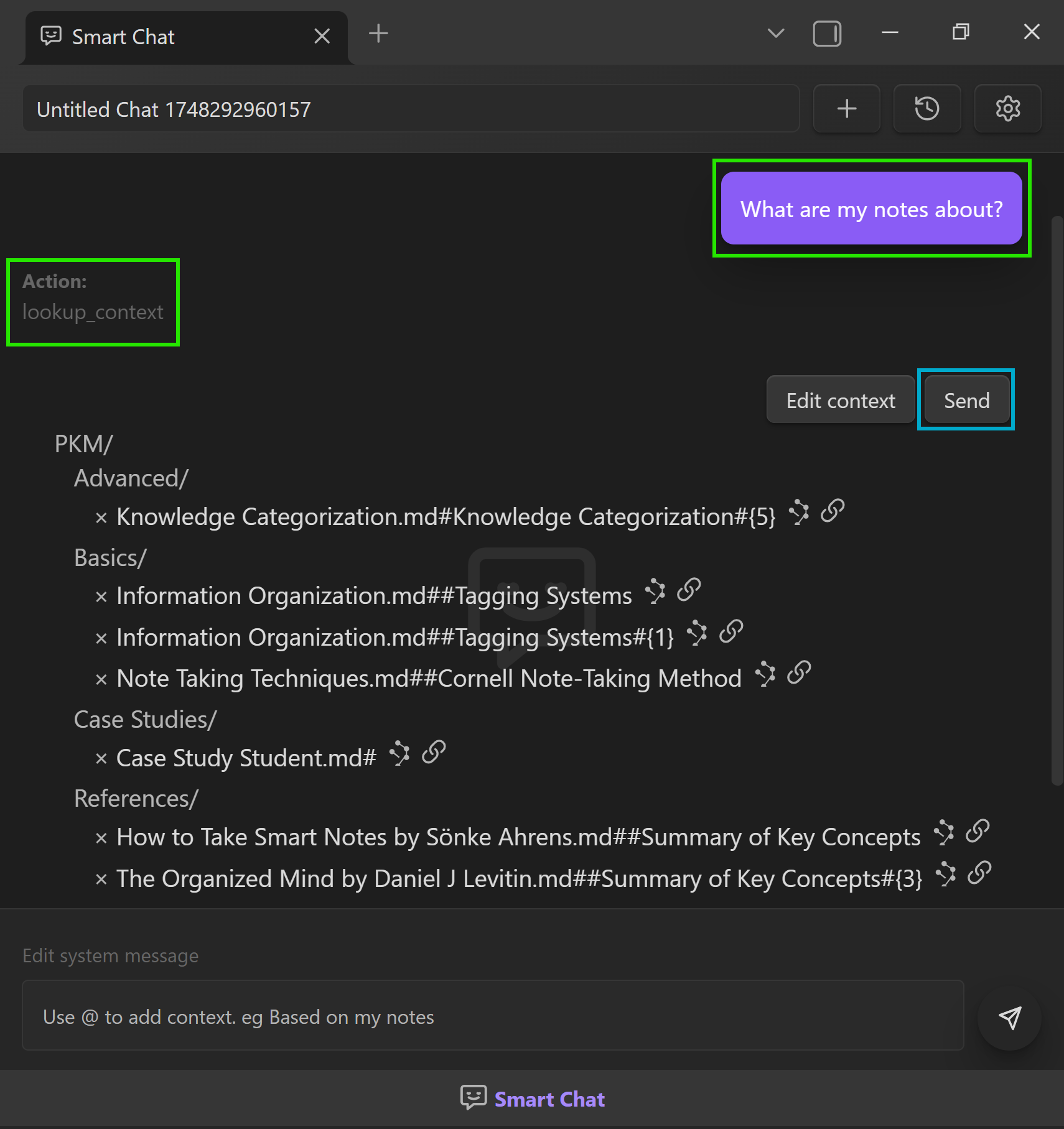This screenshot has width=1064, height=1129.
Task: Collapse the Advanced/ folder
Action: tap(131, 478)
